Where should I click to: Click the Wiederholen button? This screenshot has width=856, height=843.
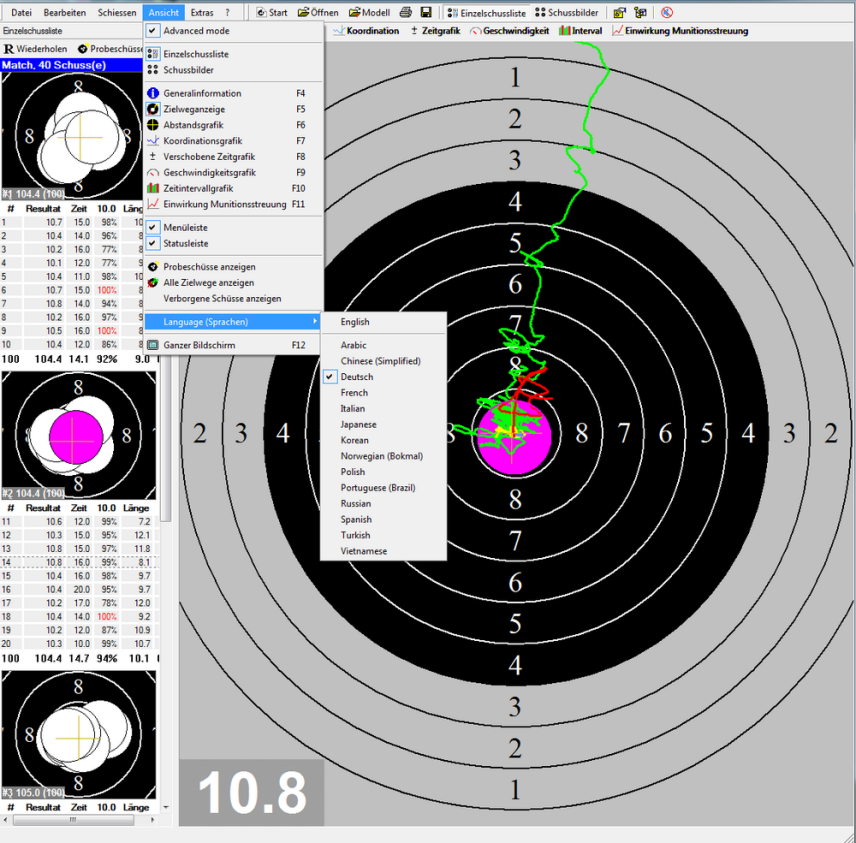point(36,48)
